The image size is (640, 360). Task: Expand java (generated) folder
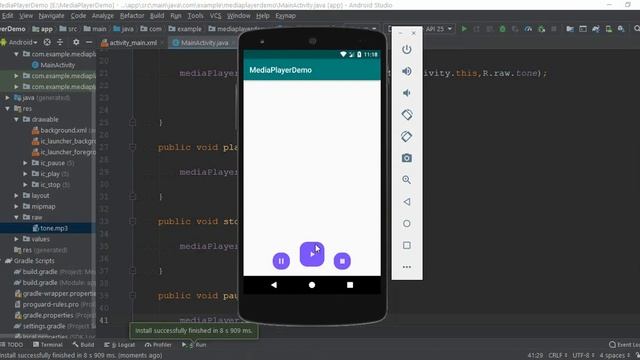tap(8, 98)
